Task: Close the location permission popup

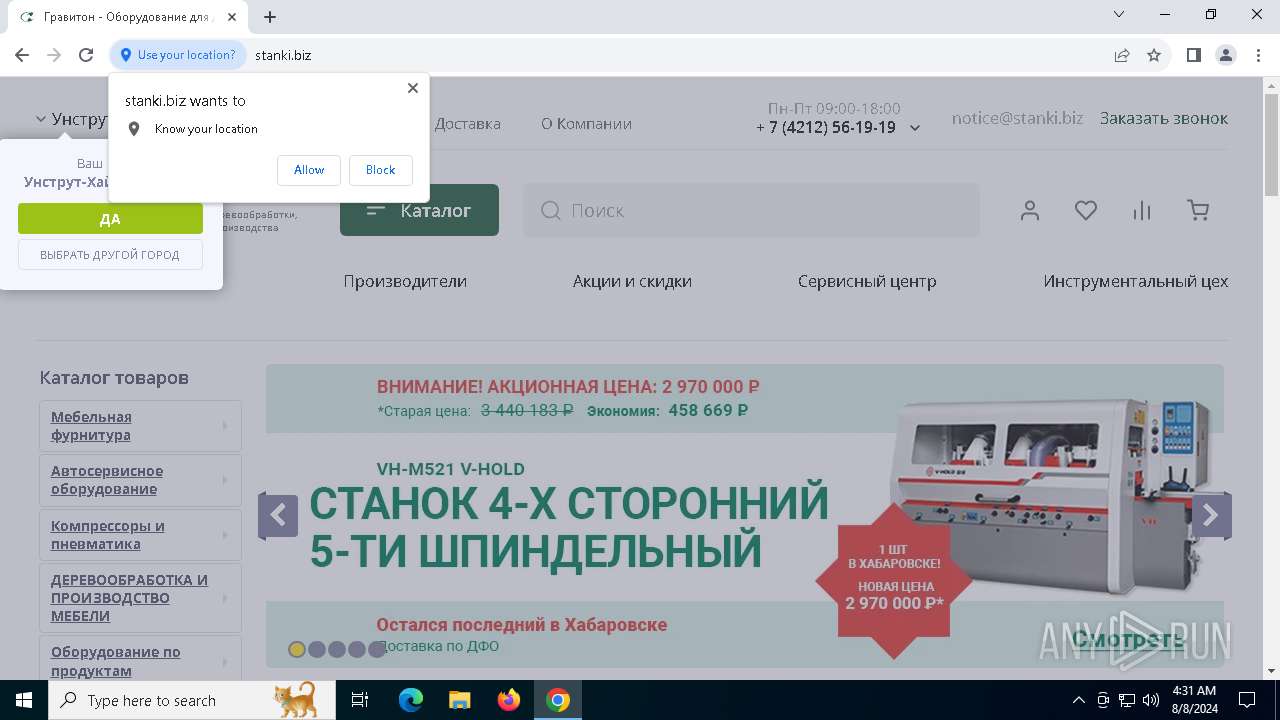Action: (x=413, y=88)
